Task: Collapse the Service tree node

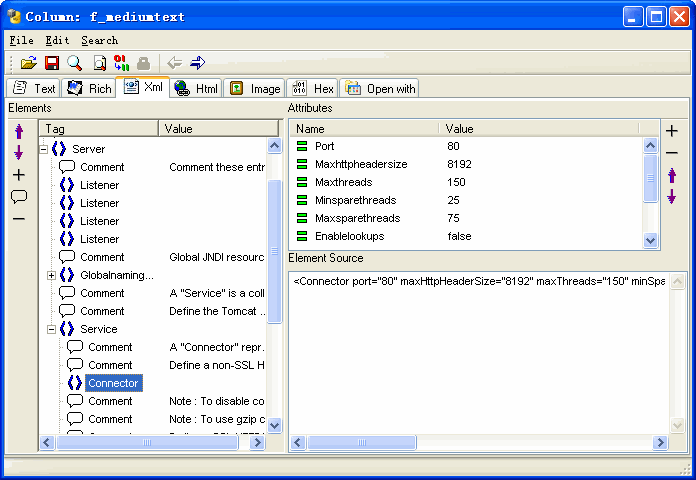Action: click(x=52, y=329)
